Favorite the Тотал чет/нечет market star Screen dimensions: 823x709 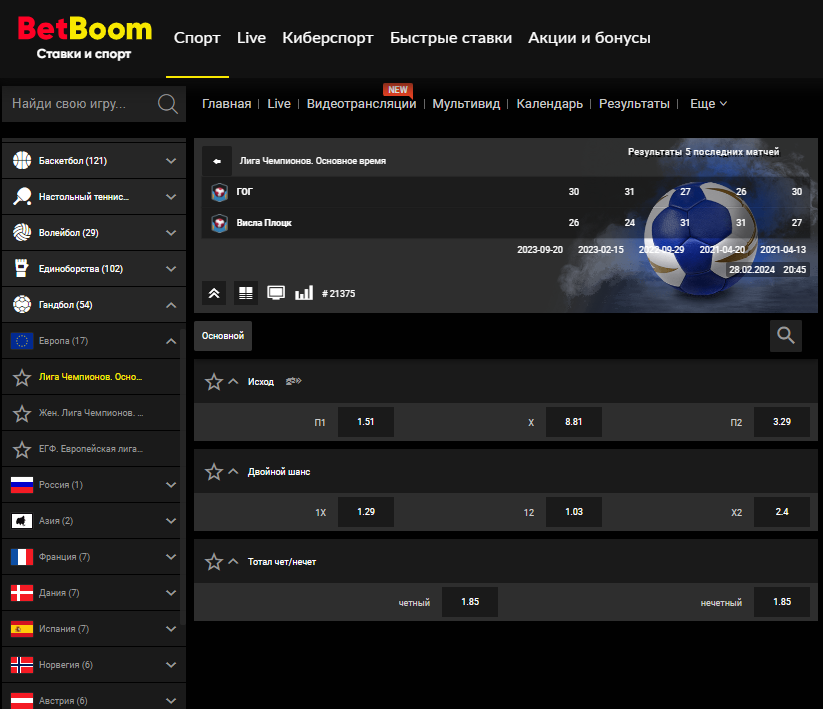pyautogui.click(x=214, y=562)
